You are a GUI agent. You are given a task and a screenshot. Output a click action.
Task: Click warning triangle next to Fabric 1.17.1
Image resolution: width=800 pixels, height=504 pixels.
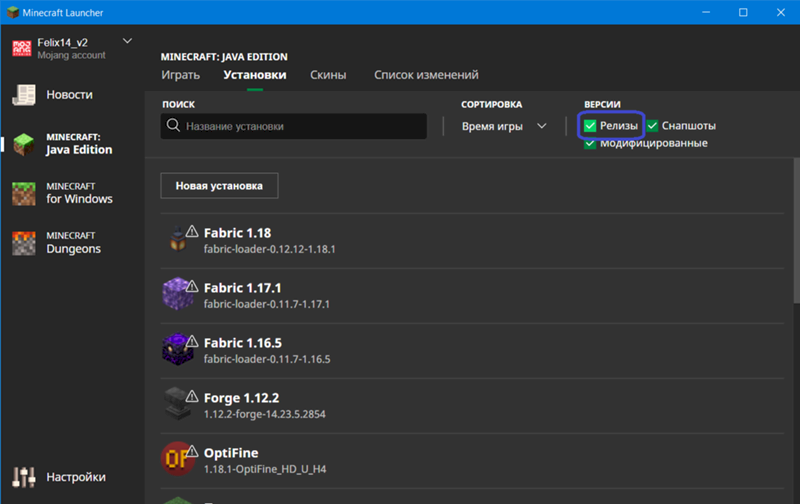click(192, 286)
